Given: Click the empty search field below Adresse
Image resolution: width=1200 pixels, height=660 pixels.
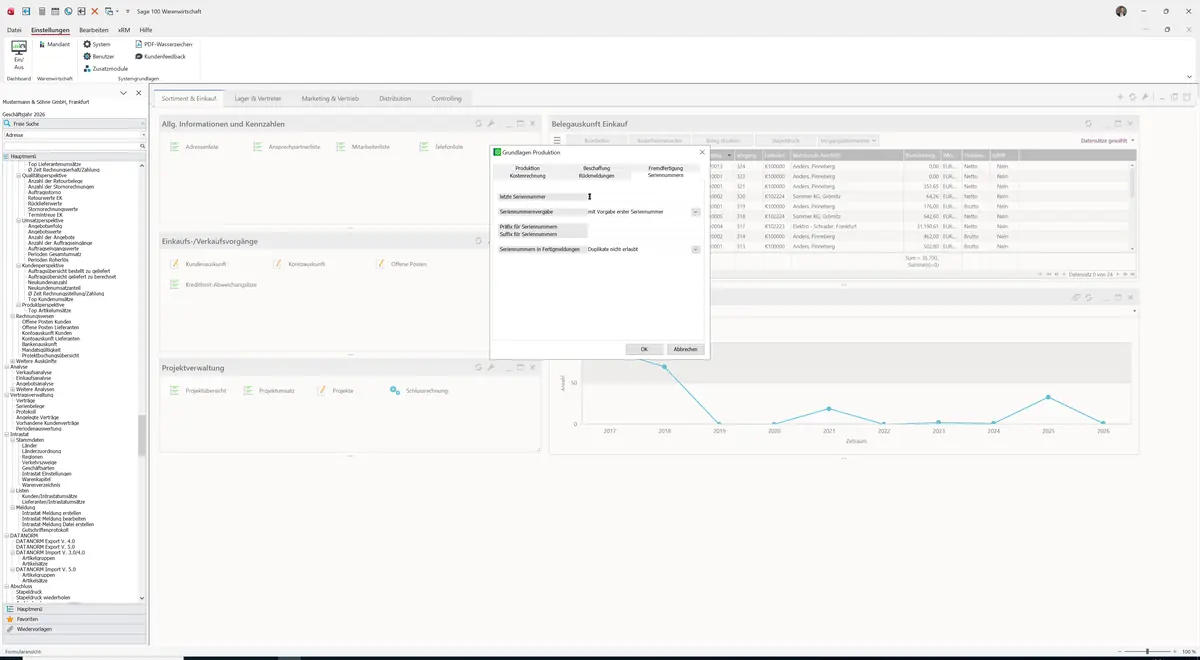Looking at the screenshot, I should [70, 146].
